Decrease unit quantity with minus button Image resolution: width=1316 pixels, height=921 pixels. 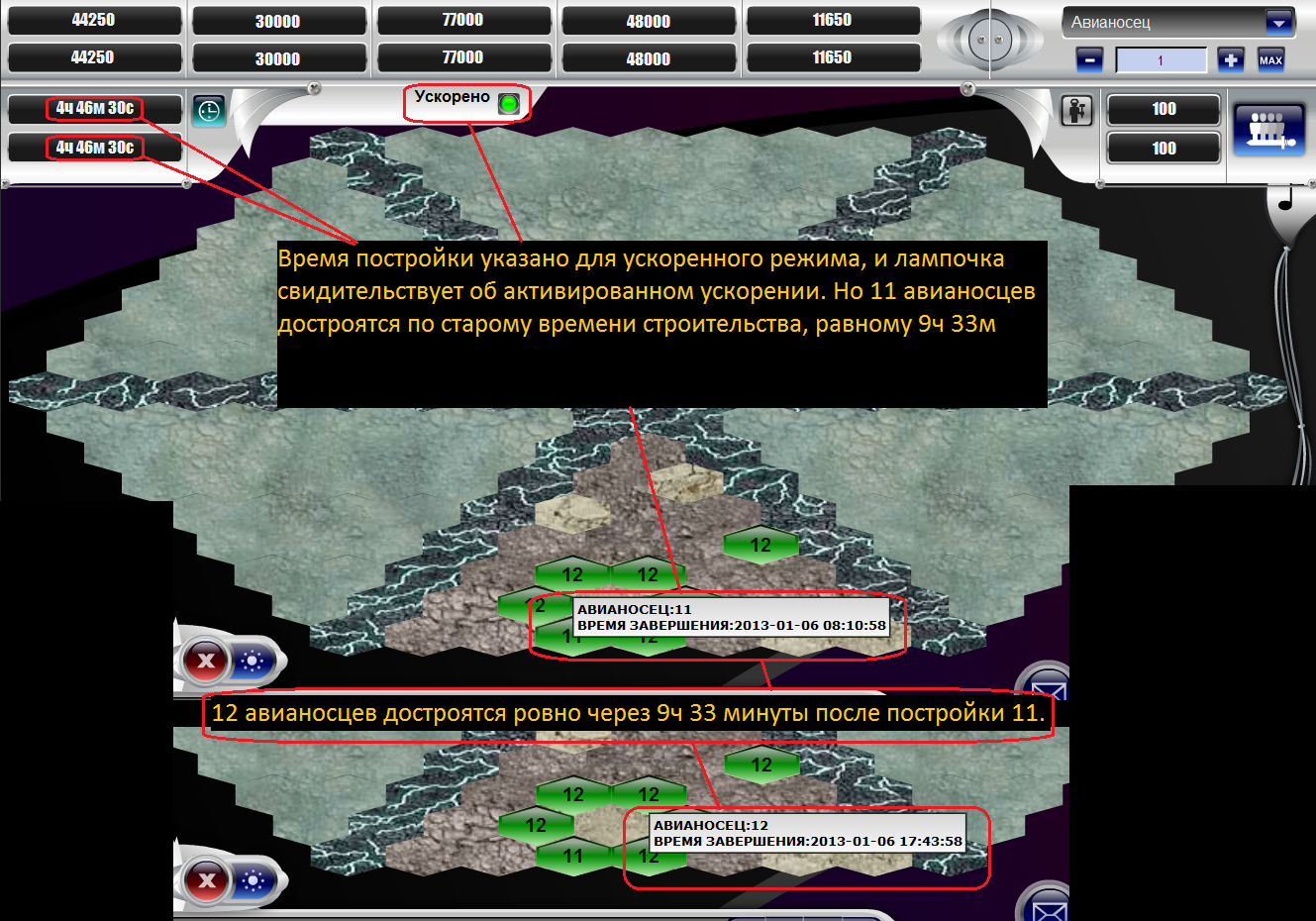pos(1088,60)
